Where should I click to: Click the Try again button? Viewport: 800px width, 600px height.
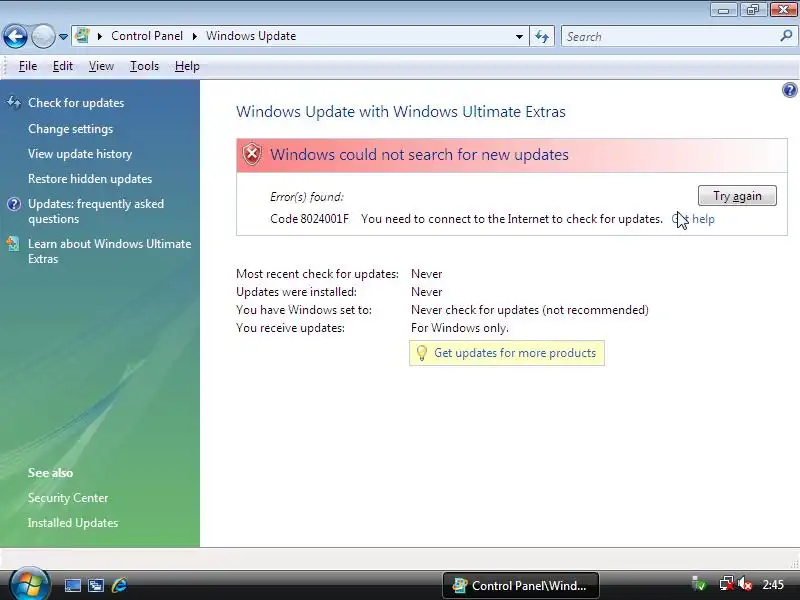tap(737, 196)
